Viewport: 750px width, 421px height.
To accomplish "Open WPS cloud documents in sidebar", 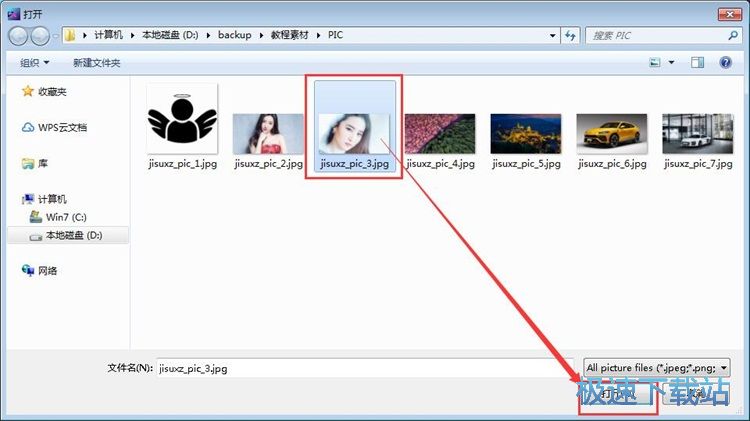I will 55,128.
